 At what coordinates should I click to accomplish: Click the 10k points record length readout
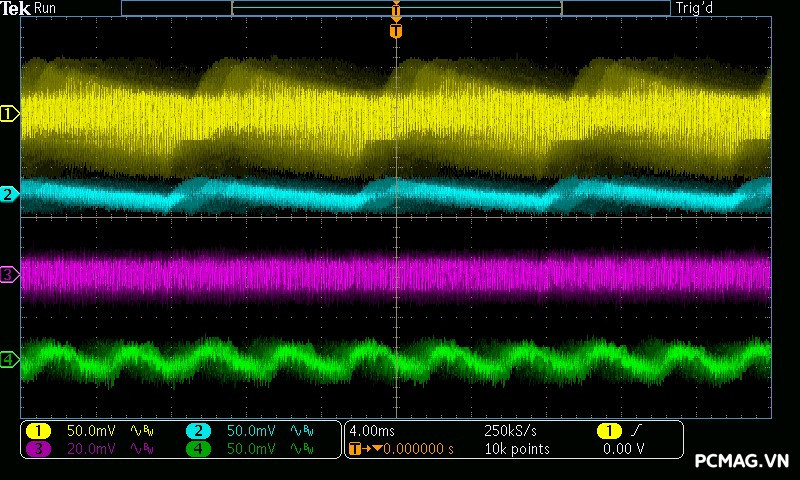point(516,449)
